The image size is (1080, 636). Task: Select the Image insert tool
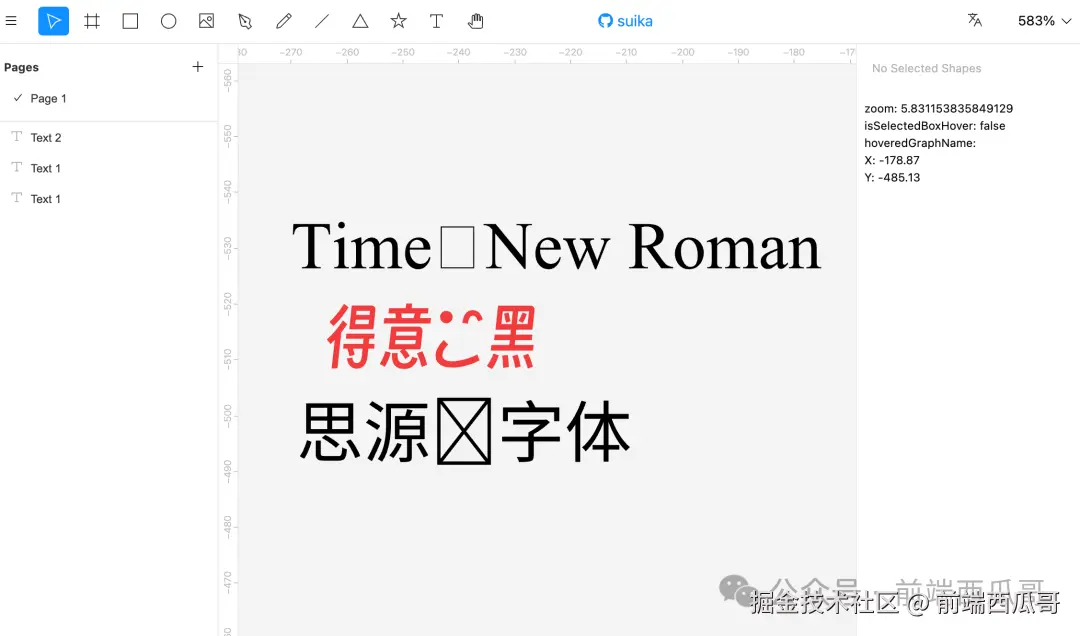[x=206, y=21]
